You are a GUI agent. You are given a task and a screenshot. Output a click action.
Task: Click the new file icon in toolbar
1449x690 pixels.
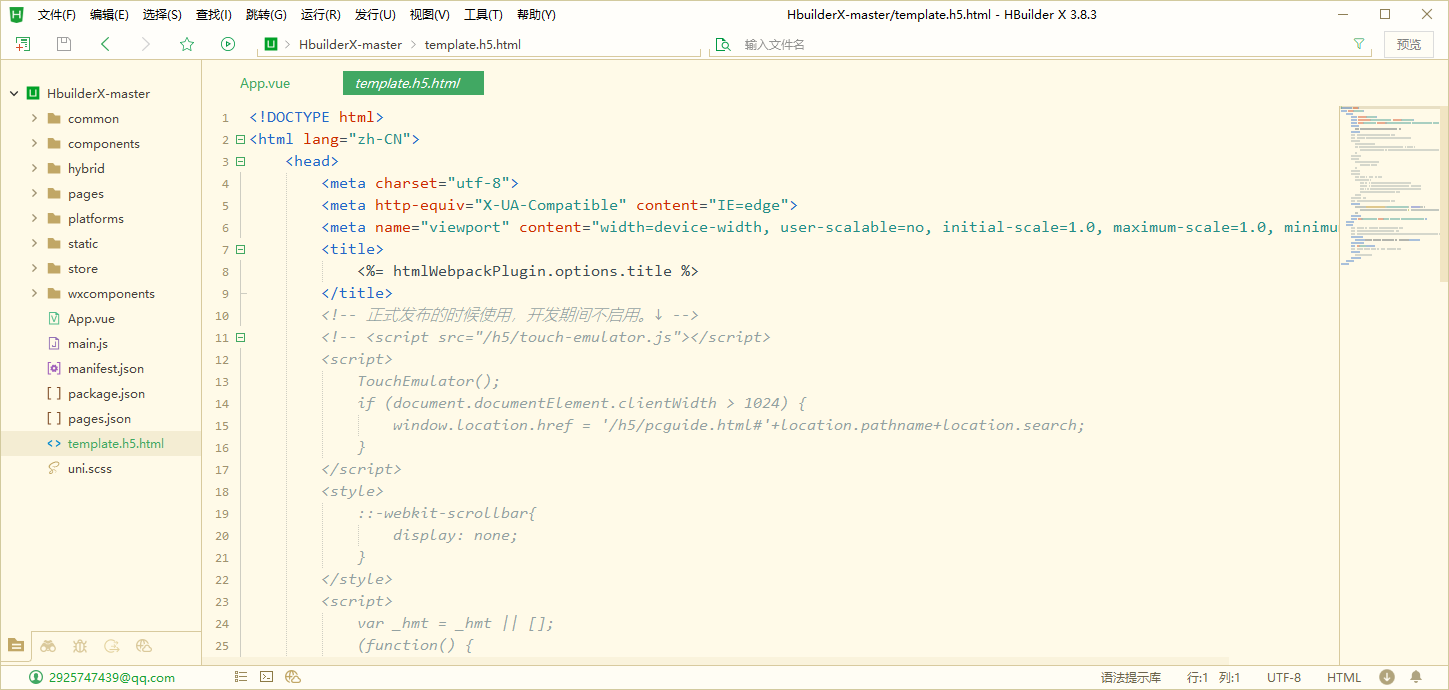coord(23,44)
